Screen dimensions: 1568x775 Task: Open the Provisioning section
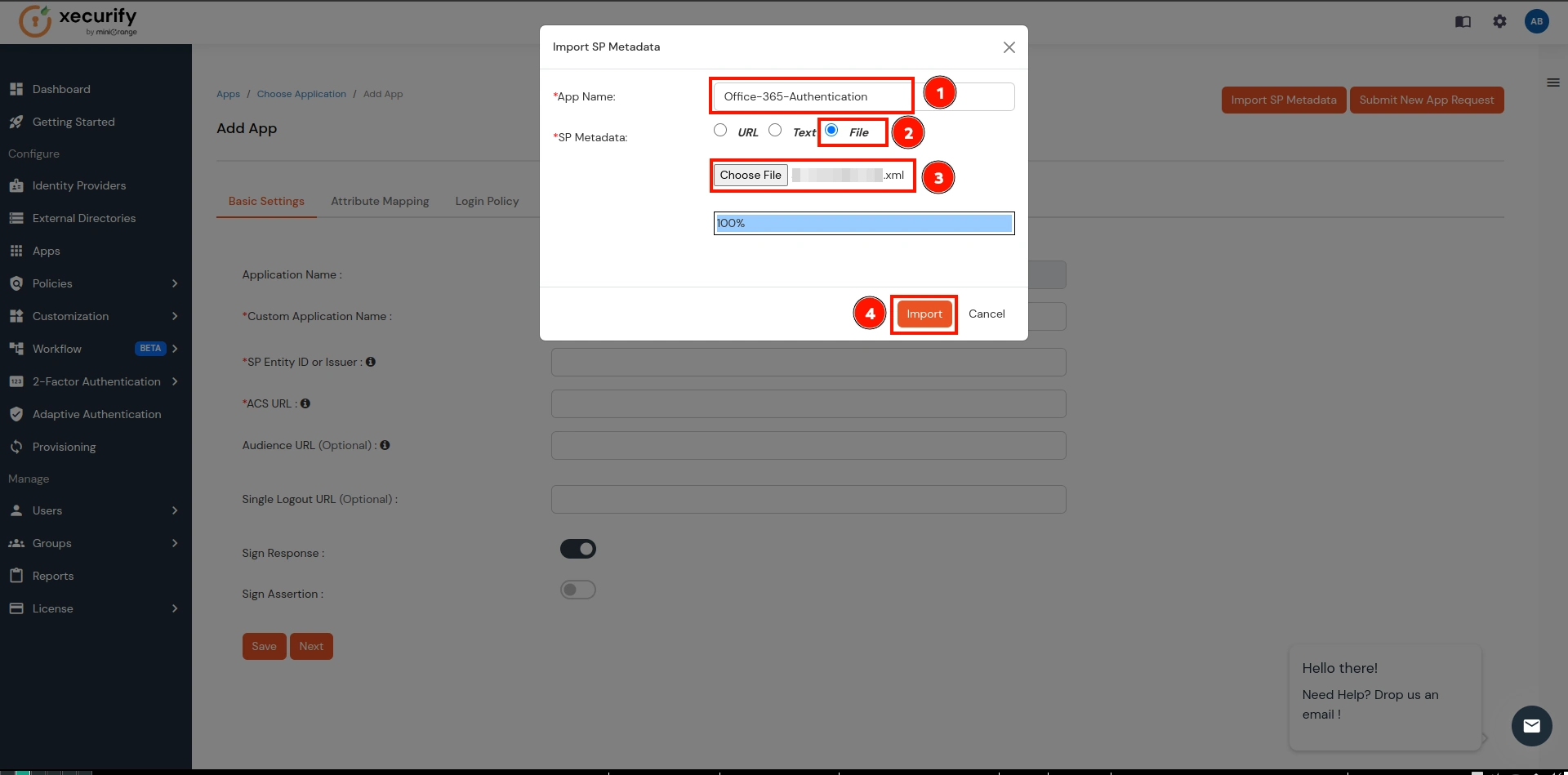[x=64, y=447]
